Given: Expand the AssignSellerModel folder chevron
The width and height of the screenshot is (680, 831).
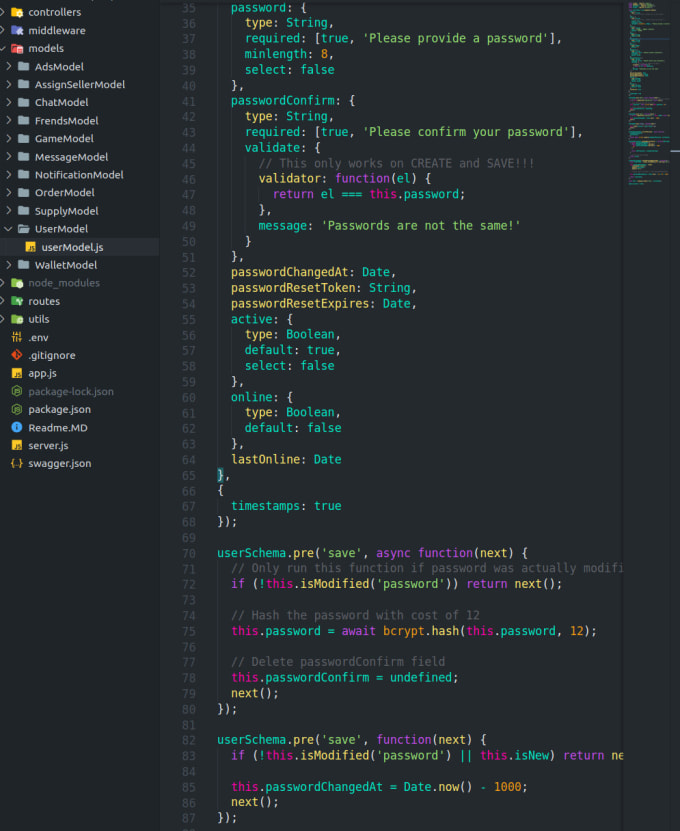Looking at the screenshot, I should pos(8,84).
